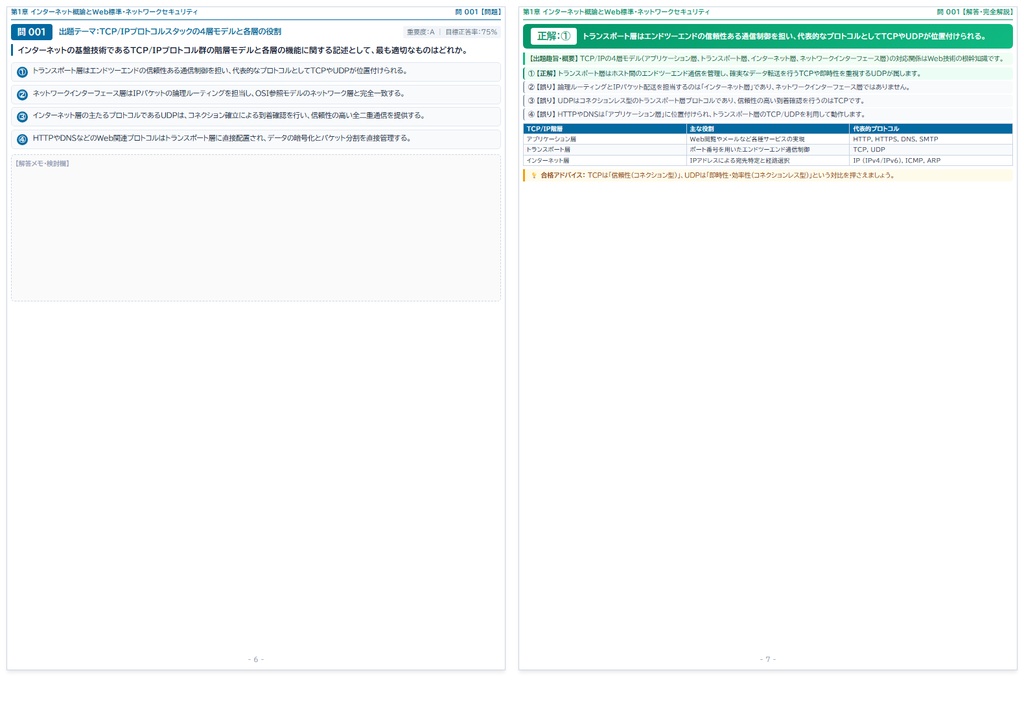Select the インターネット層 table row
Viewport: 1024px width, 726px height.
(768, 160)
